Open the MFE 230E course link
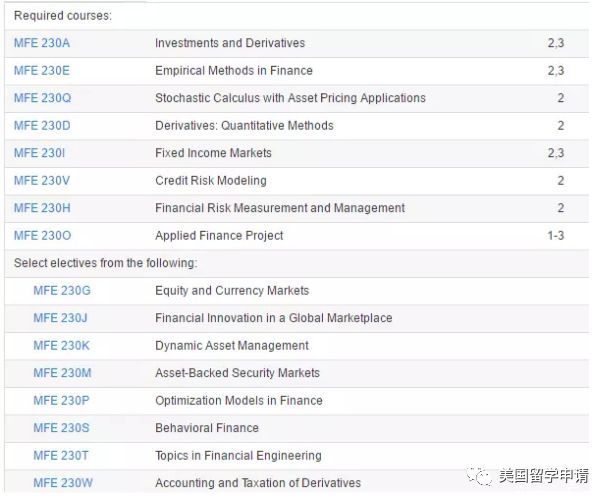Screen dimensions: 608x503 [42, 71]
